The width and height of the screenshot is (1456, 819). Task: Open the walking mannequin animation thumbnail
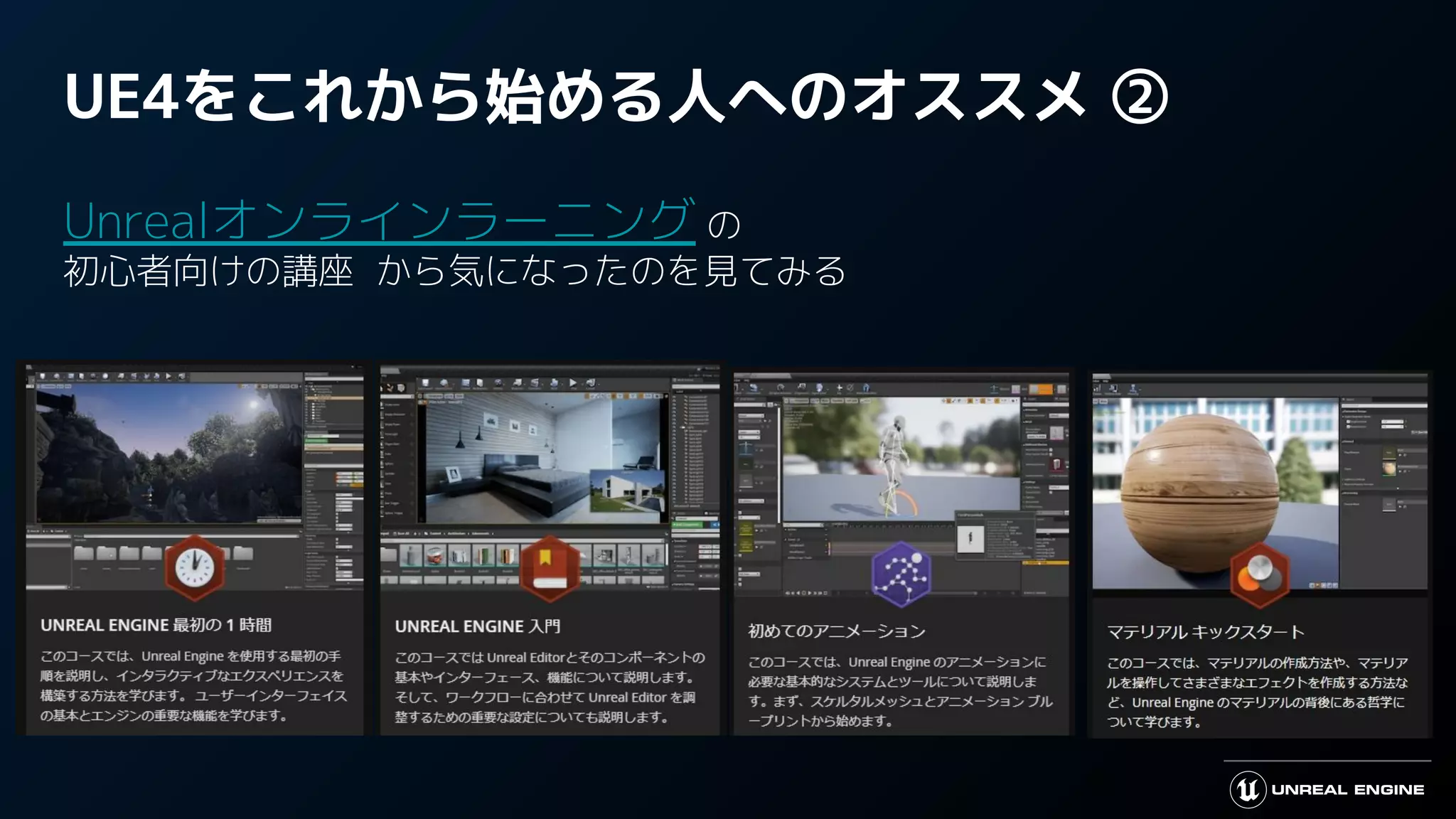tap(901, 485)
